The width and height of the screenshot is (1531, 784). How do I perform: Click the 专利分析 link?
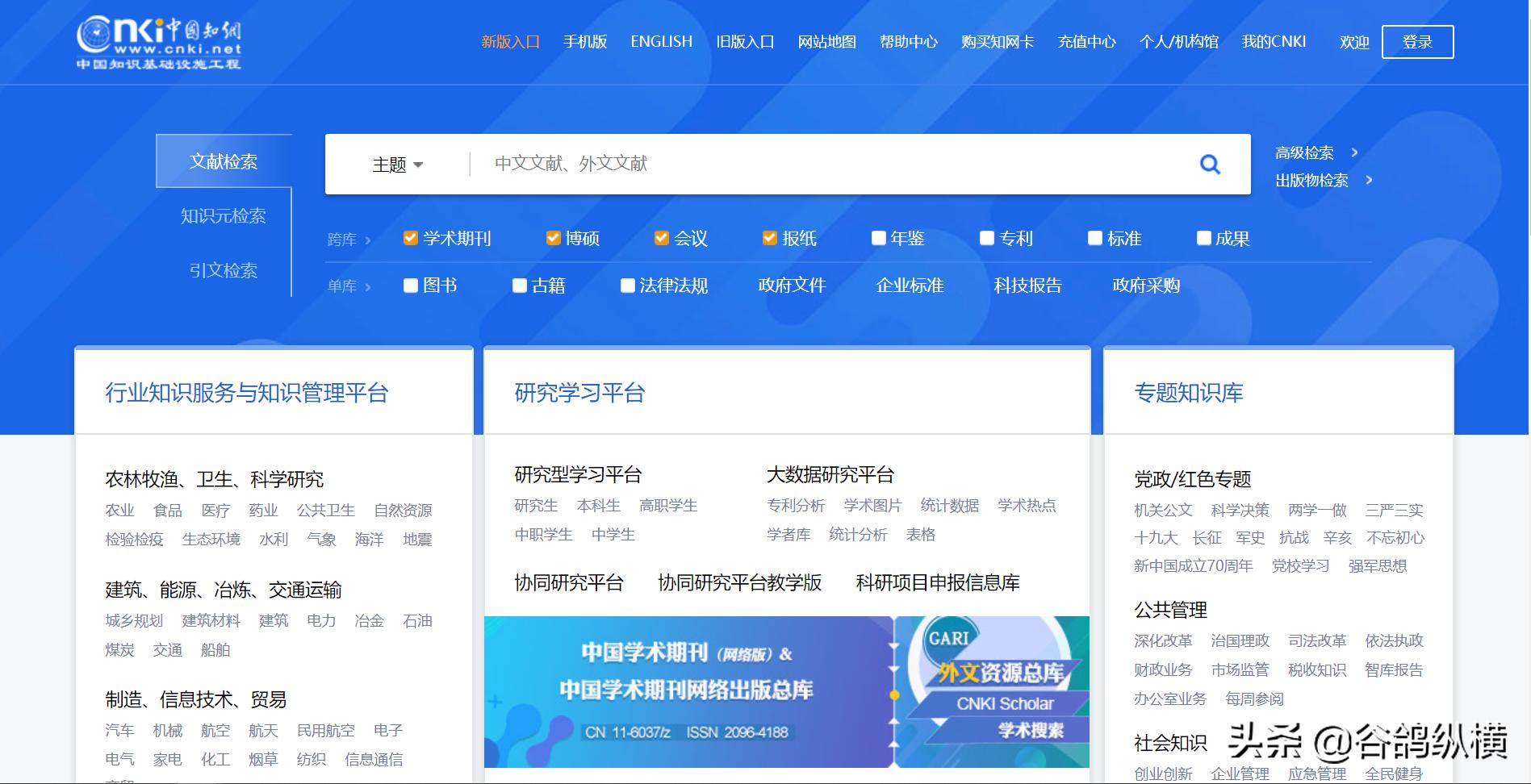point(794,506)
